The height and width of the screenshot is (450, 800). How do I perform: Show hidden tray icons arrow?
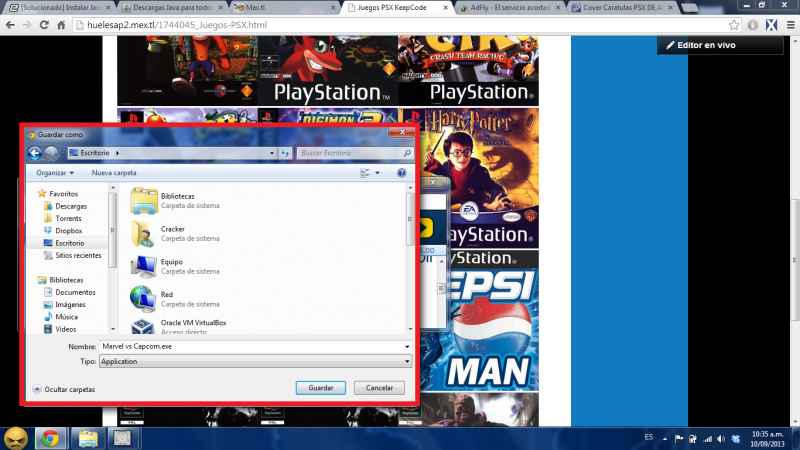click(x=665, y=439)
